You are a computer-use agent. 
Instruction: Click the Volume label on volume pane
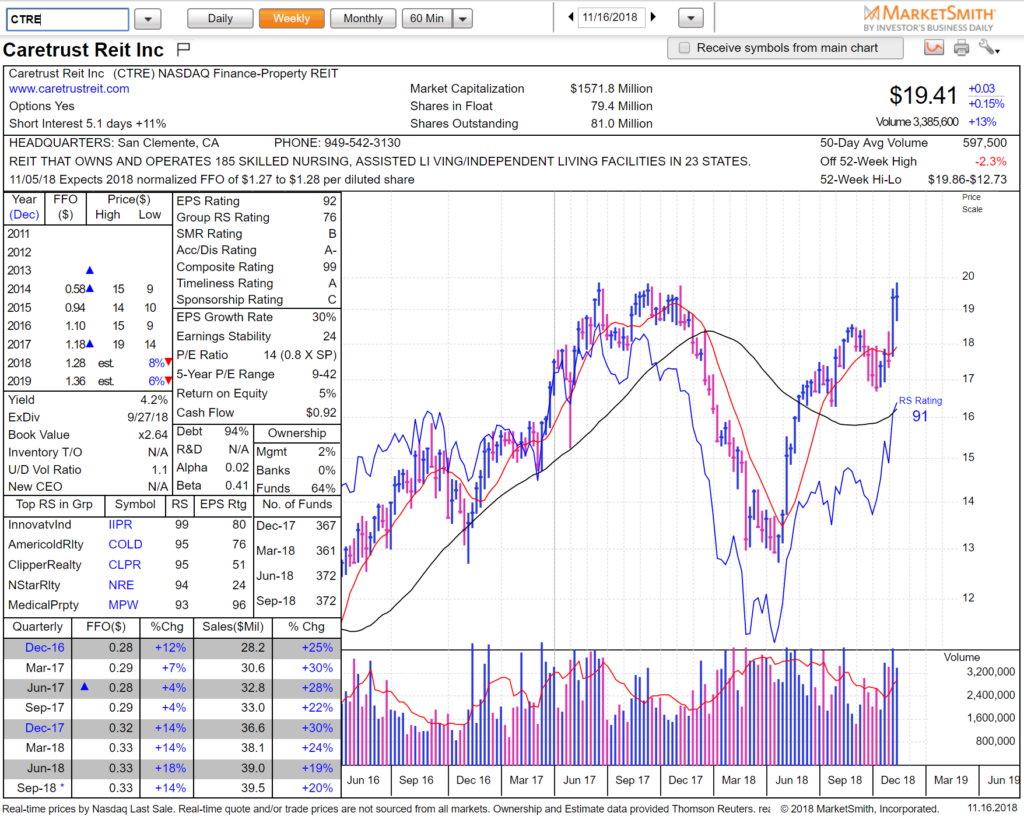[x=961, y=657]
